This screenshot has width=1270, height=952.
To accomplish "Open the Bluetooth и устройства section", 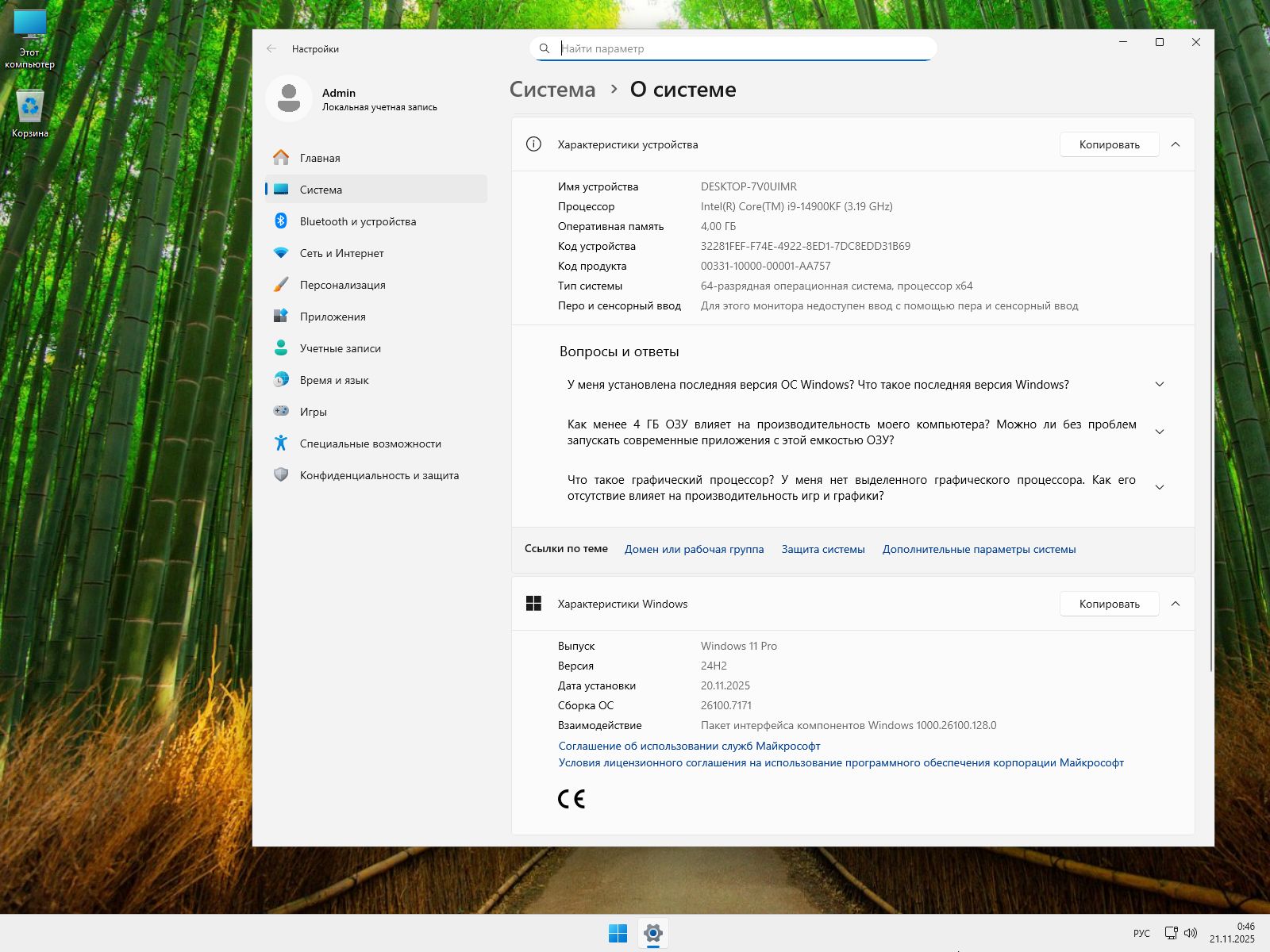I will click(357, 221).
